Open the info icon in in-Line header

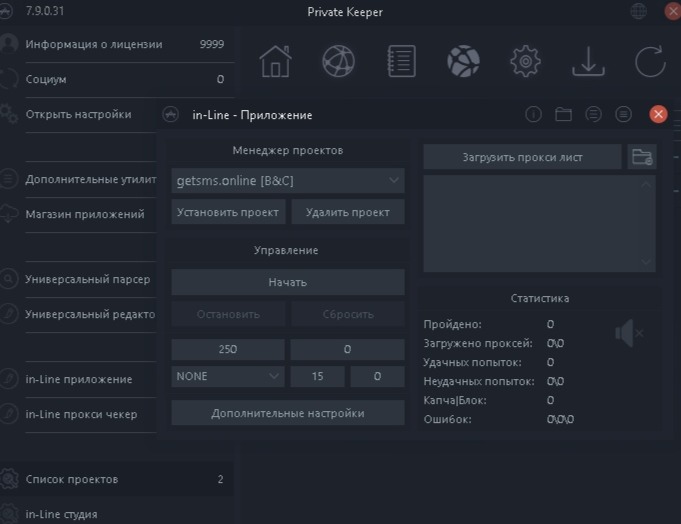coord(533,115)
